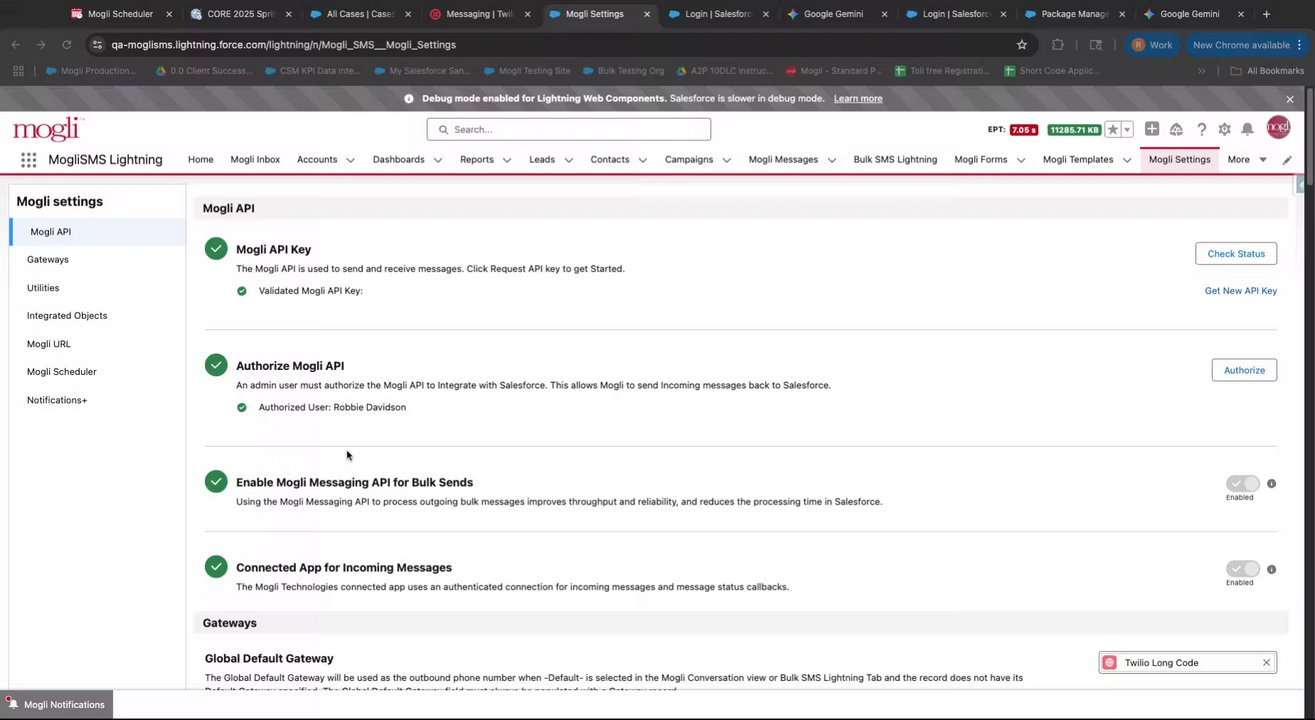Image resolution: width=1315 pixels, height=720 pixels.
Task: Toggle Connected App for Incoming Messages
Action: (1243, 569)
